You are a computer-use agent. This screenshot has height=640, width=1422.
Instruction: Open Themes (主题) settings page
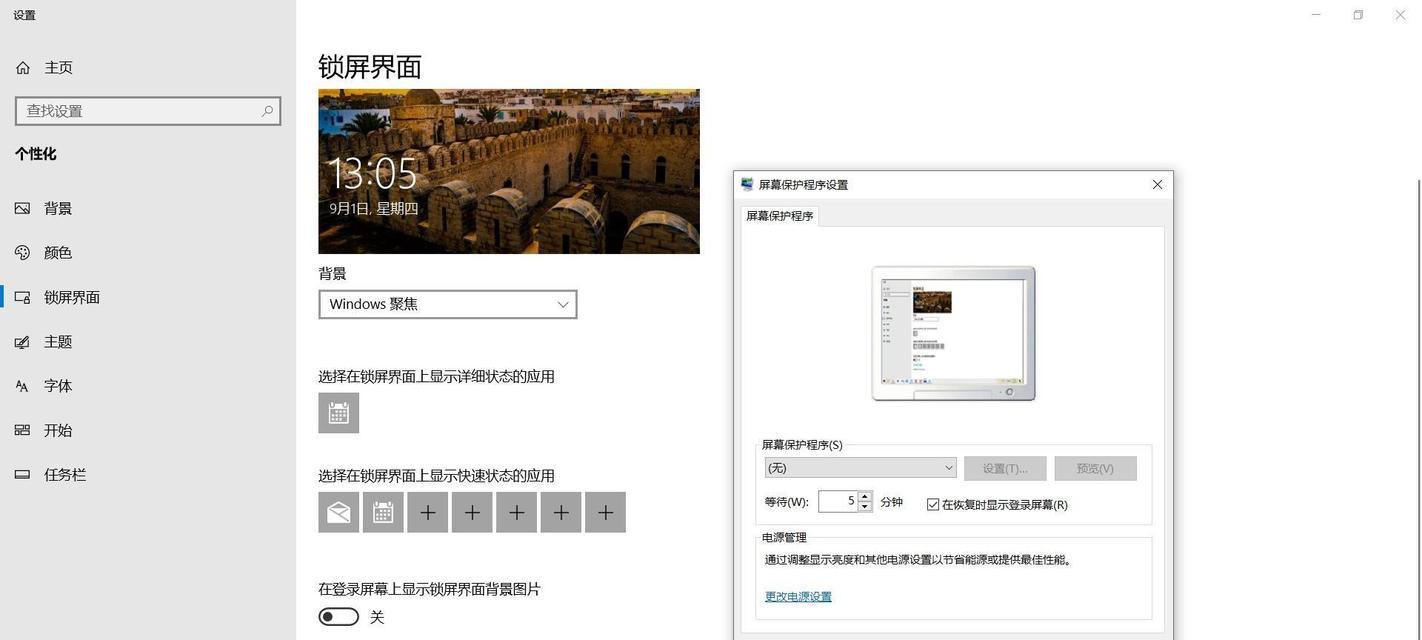[x=148, y=342]
